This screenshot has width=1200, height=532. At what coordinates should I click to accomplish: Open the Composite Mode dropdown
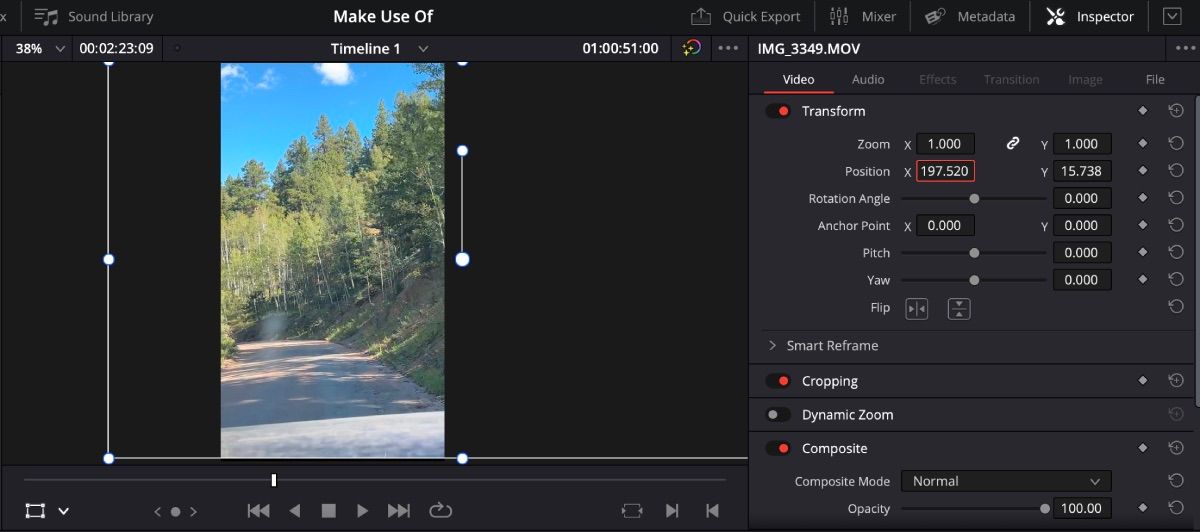click(1006, 481)
